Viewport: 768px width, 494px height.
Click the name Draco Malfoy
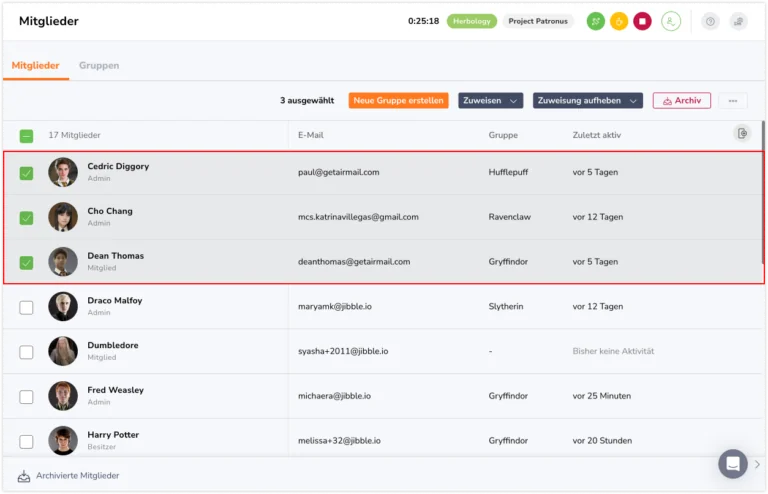(115, 301)
